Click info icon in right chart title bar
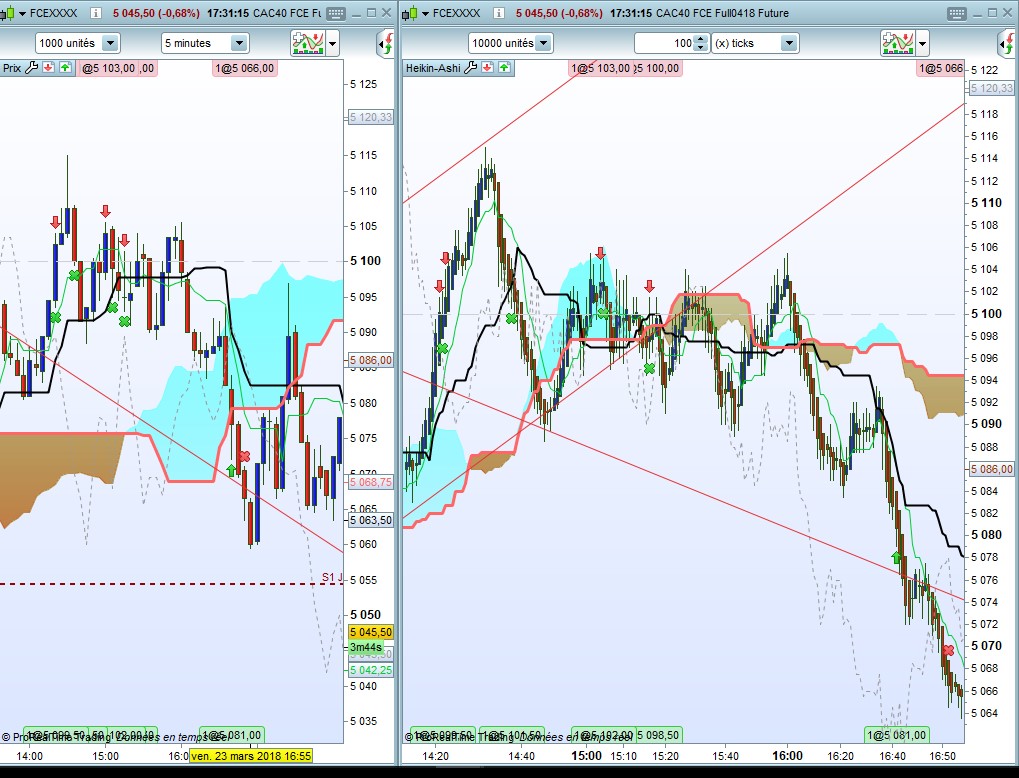The image size is (1019, 778). 498,13
